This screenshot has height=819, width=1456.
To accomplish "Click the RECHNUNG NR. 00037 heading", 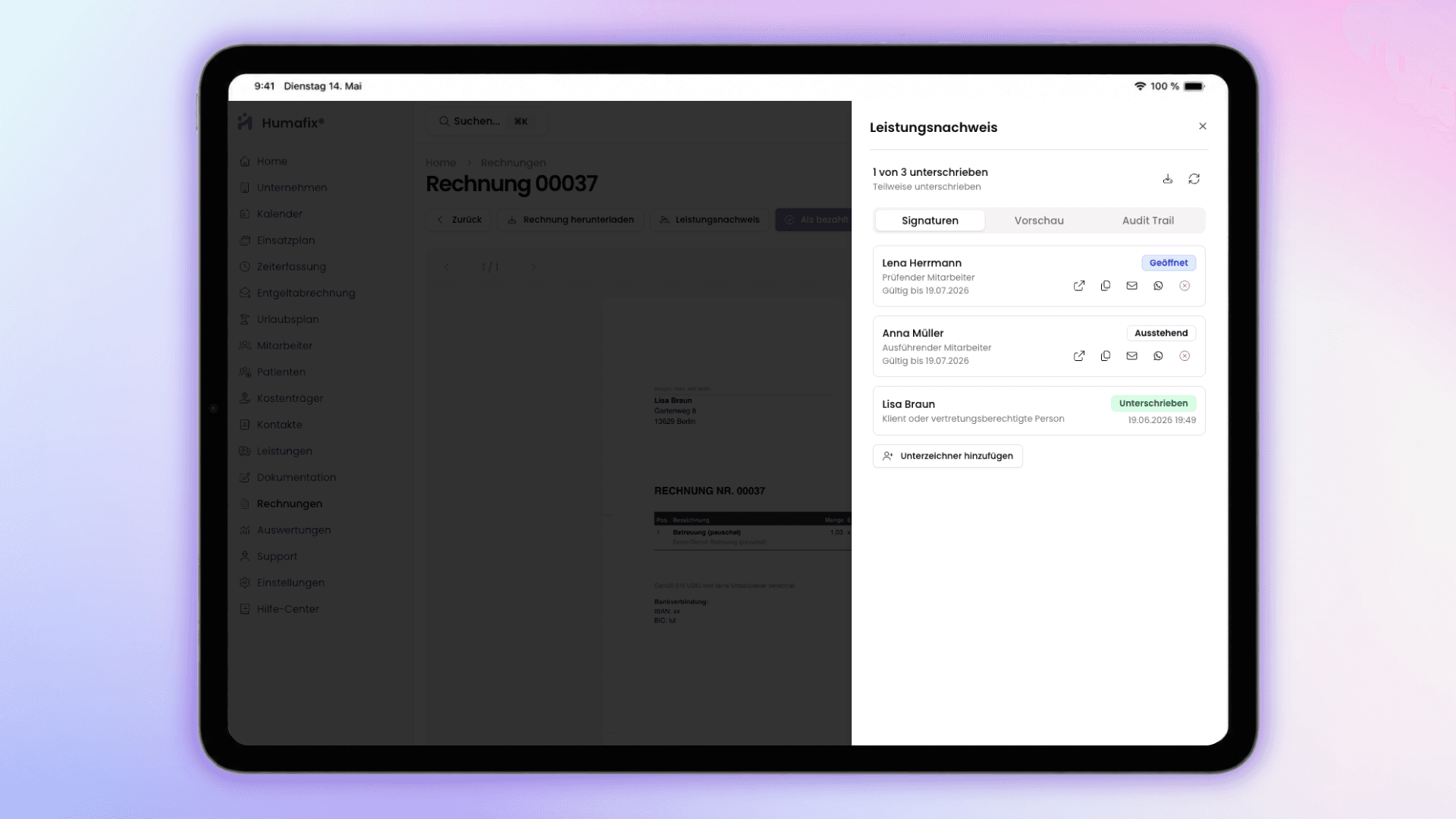I will (709, 491).
